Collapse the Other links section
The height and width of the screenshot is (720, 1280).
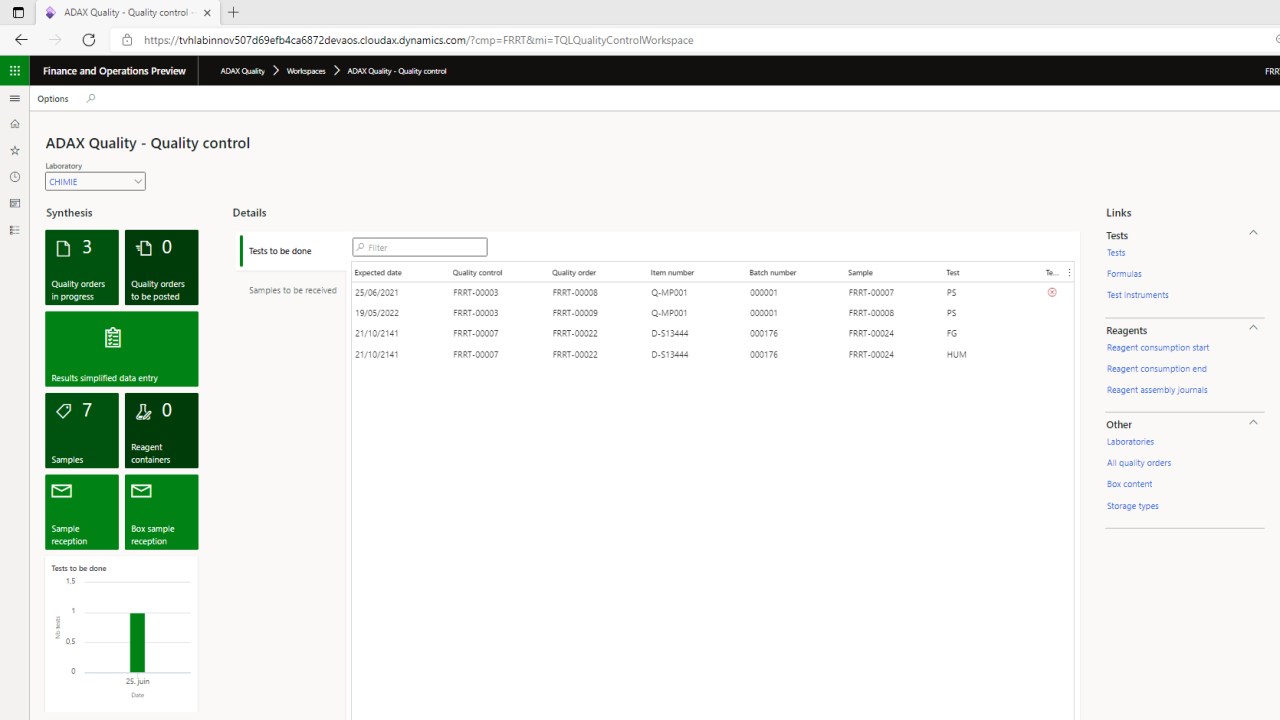coord(1253,422)
